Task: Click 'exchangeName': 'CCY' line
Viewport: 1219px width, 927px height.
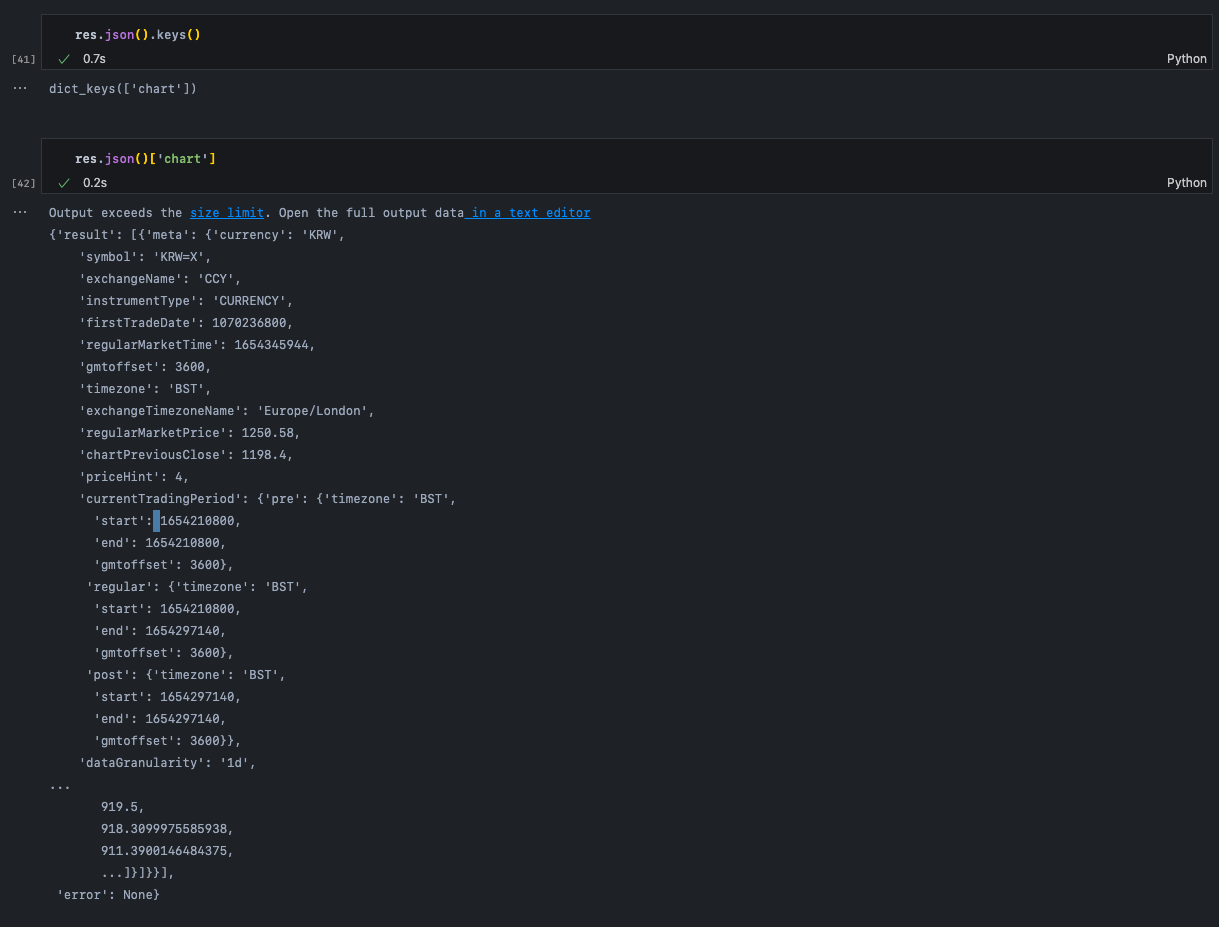Action: tap(160, 279)
